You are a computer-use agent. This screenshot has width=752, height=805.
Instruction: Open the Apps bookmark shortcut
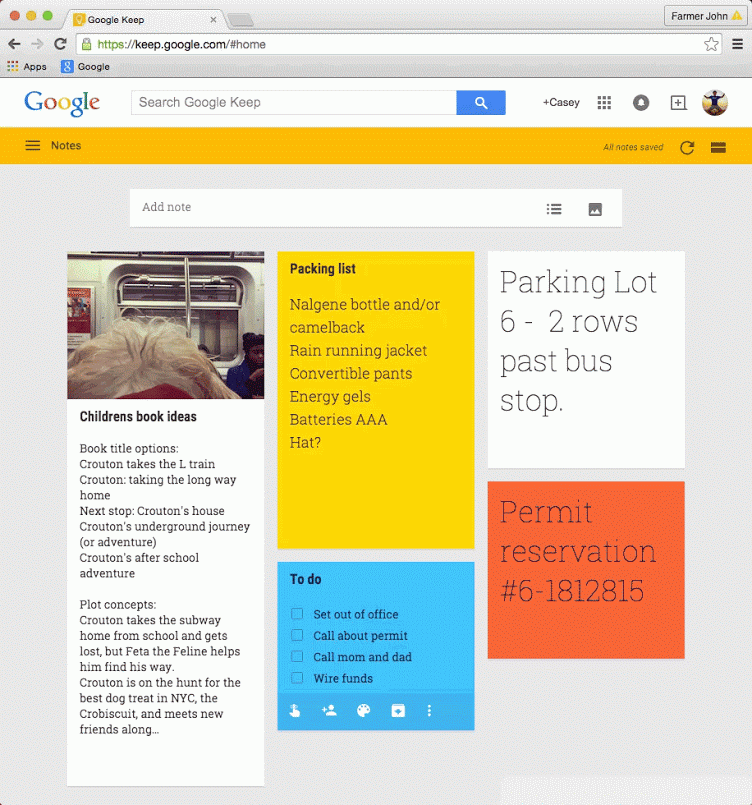tap(27, 67)
